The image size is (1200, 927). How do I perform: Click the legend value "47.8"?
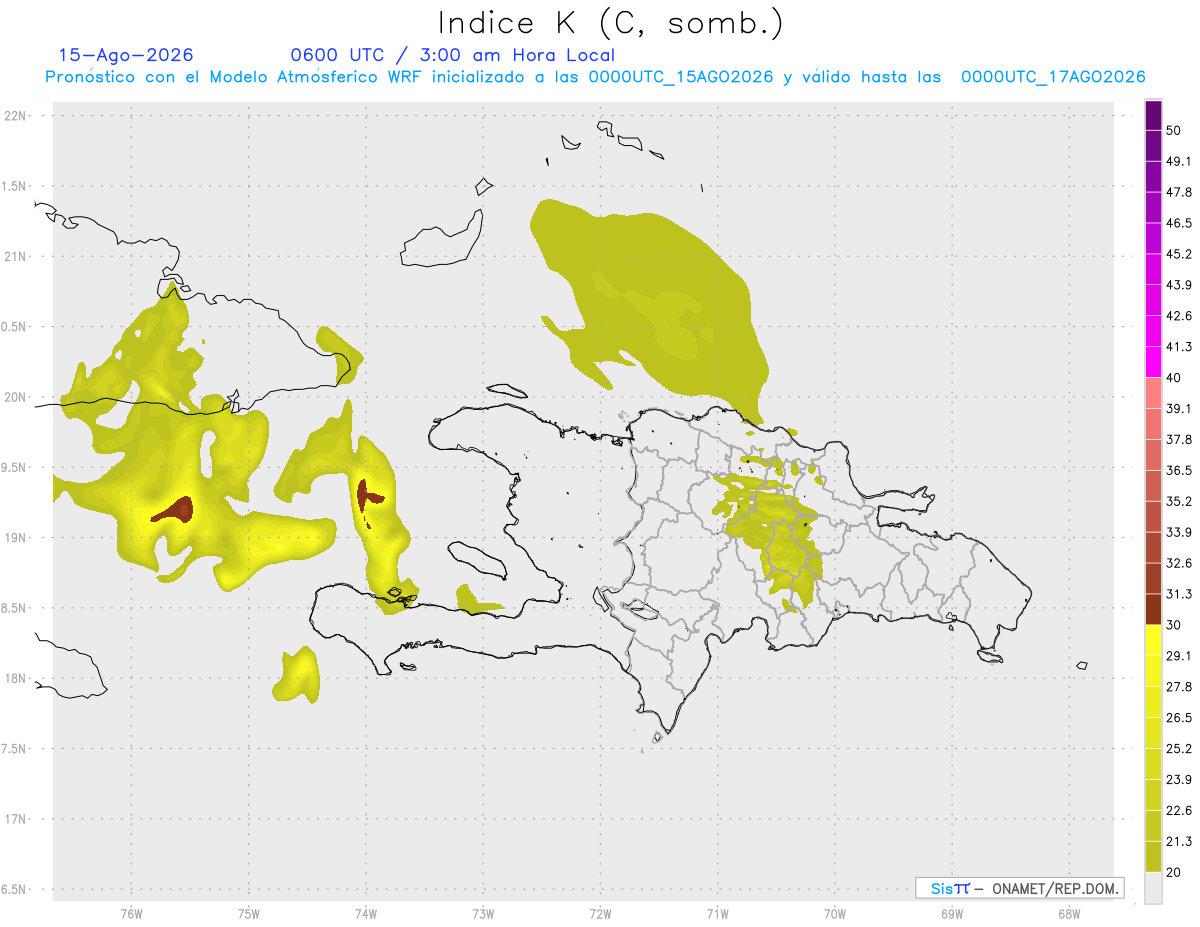1179,192
